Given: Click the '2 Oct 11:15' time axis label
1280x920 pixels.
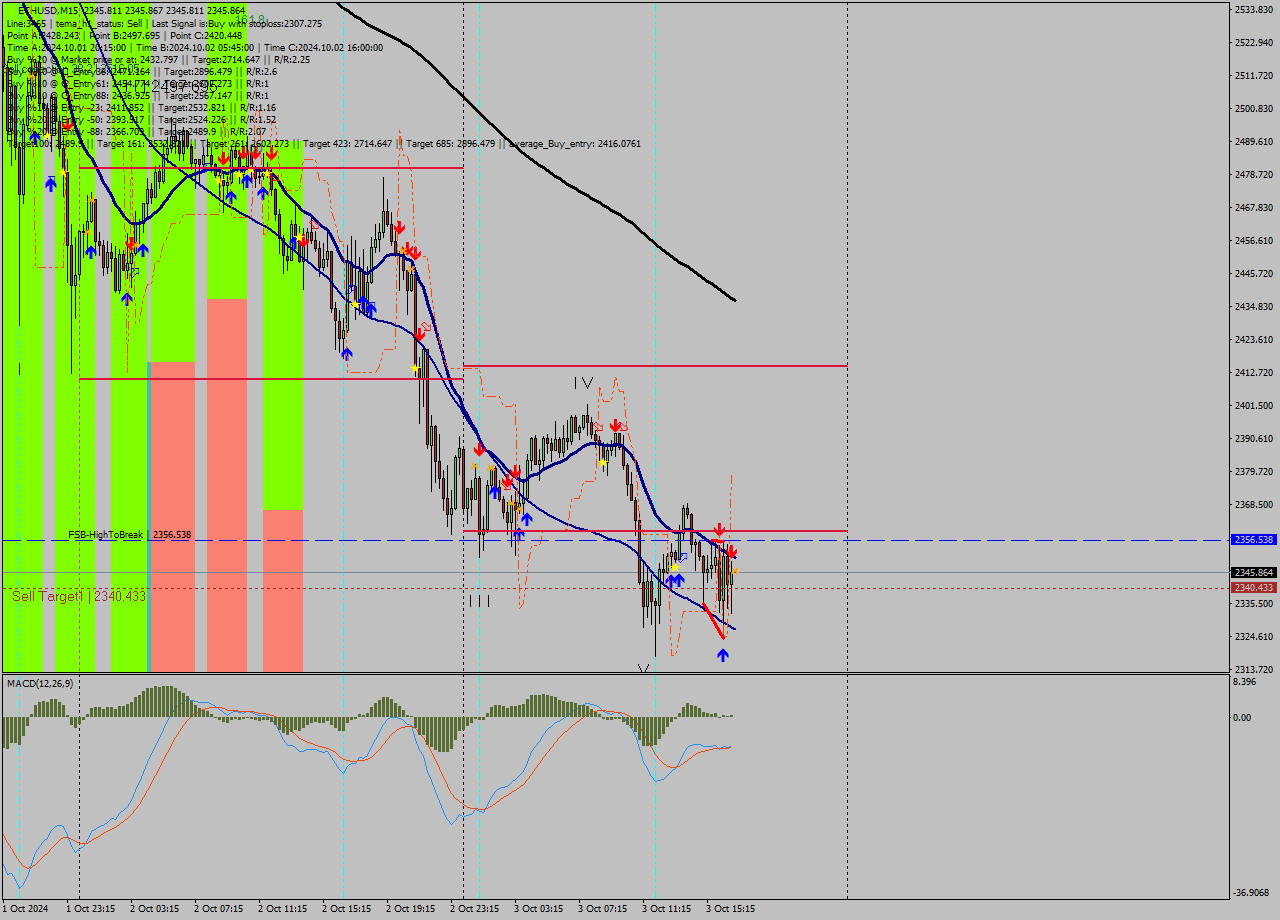Looking at the screenshot, I should [x=283, y=909].
